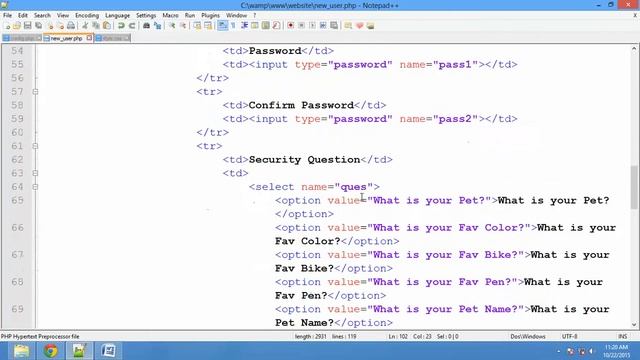Paste clipboard using toolbar icon
The width and height of the screenshot is (640, 360).
107,26
